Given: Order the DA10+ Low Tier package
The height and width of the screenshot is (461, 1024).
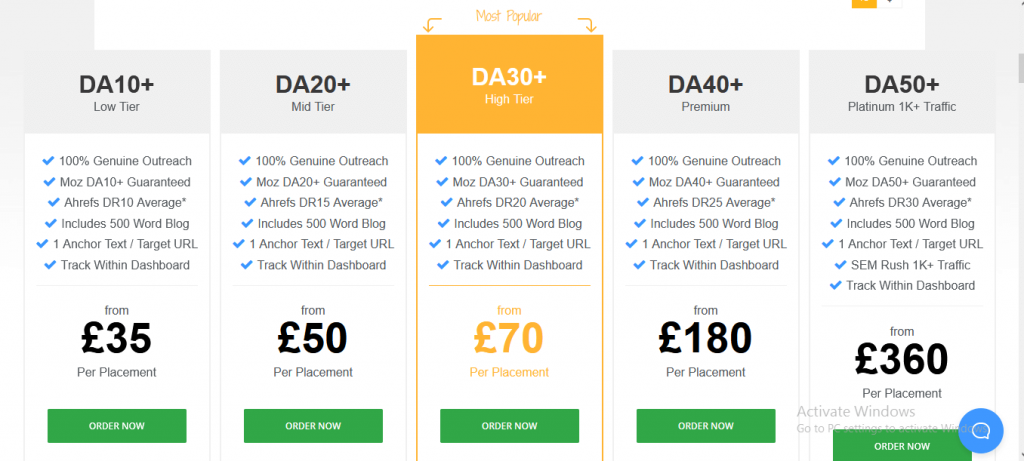Looking at the screenshot, I should [117, 426].
